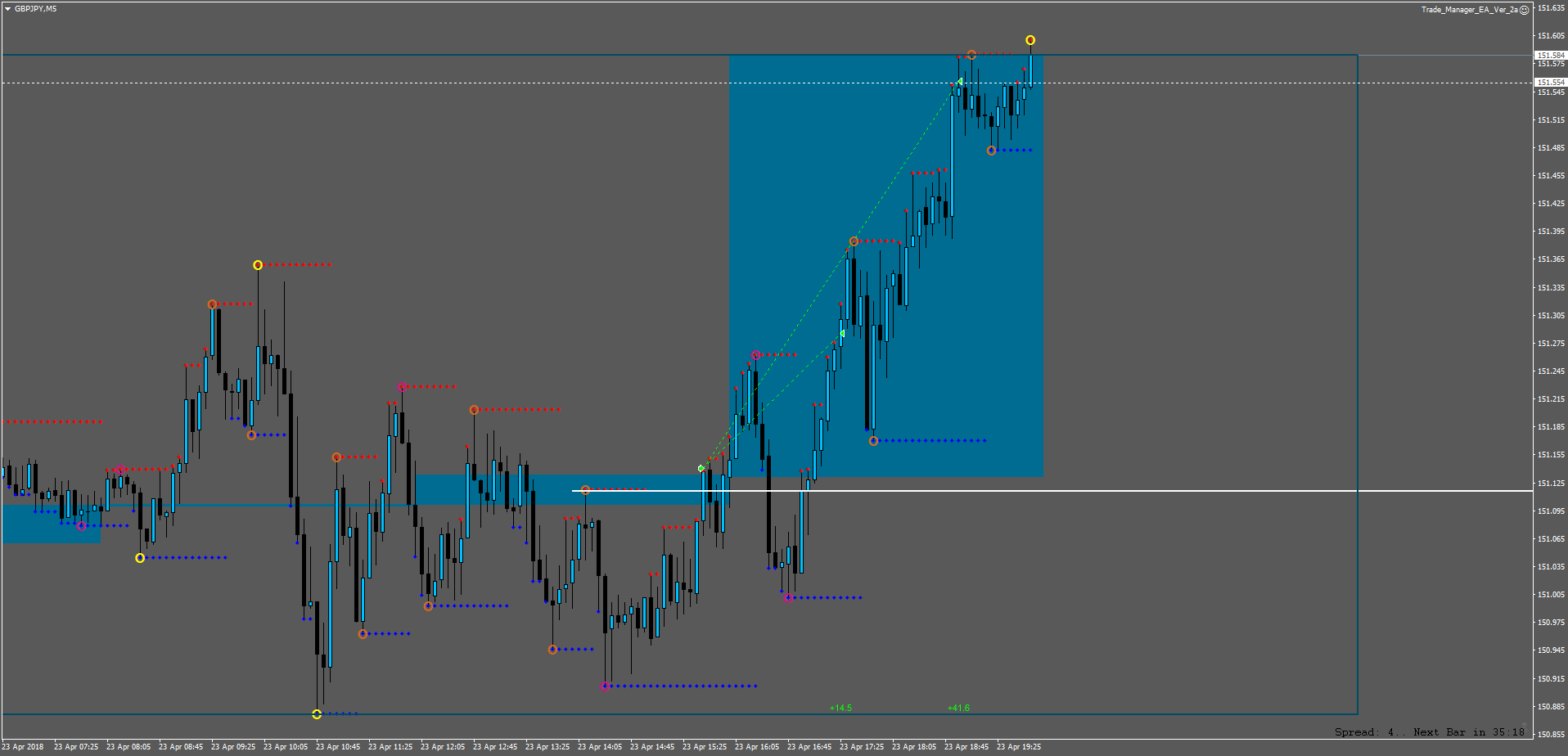Click the 23 Apr 11:25 time label
The width and height of the screenshot is (1568, 756).
(x=390, y=747)
